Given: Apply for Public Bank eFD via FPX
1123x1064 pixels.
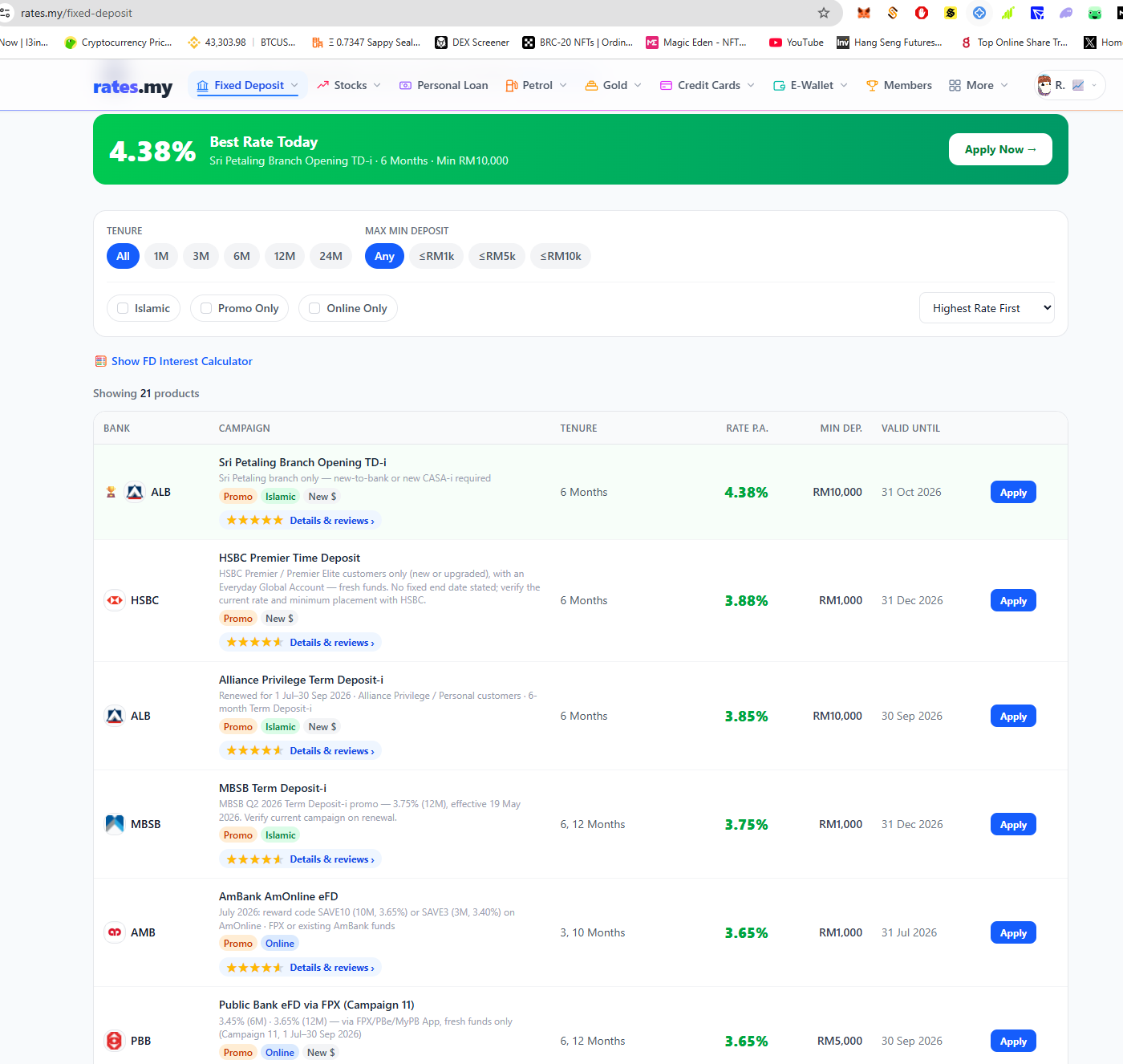Looking at the screenshot, I should click(1013, 1041).
